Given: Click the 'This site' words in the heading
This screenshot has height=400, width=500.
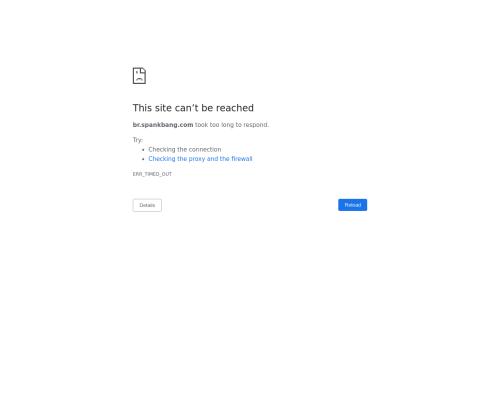Looking at the screenshot, I should tap(152, 108).
